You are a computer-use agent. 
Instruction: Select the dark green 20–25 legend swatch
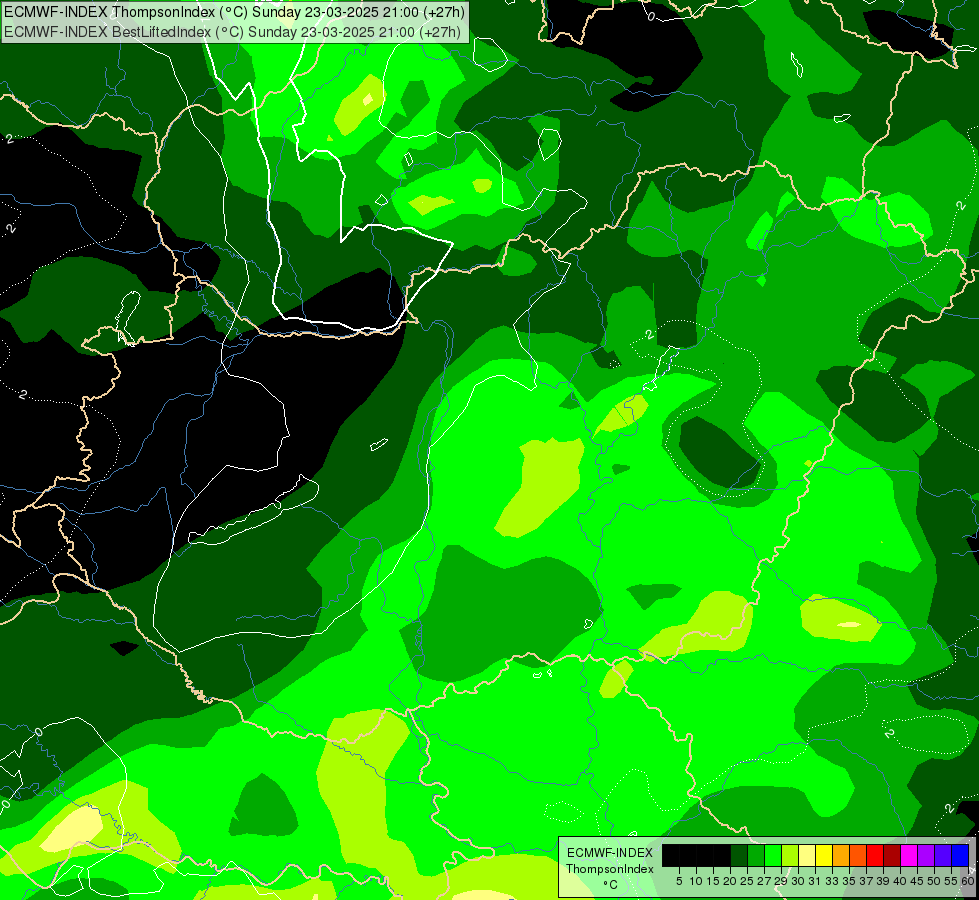[x=739, y=855]
